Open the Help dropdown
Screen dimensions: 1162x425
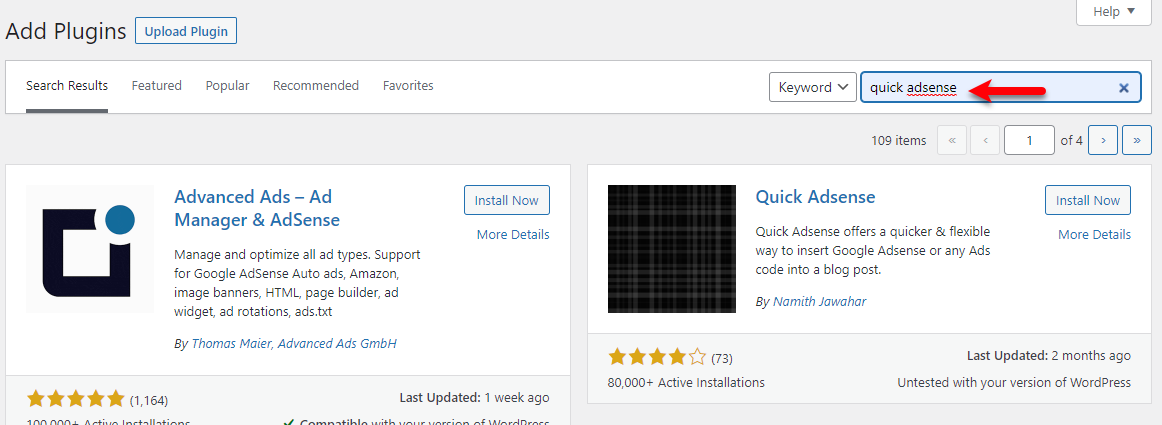[1114, 12]
